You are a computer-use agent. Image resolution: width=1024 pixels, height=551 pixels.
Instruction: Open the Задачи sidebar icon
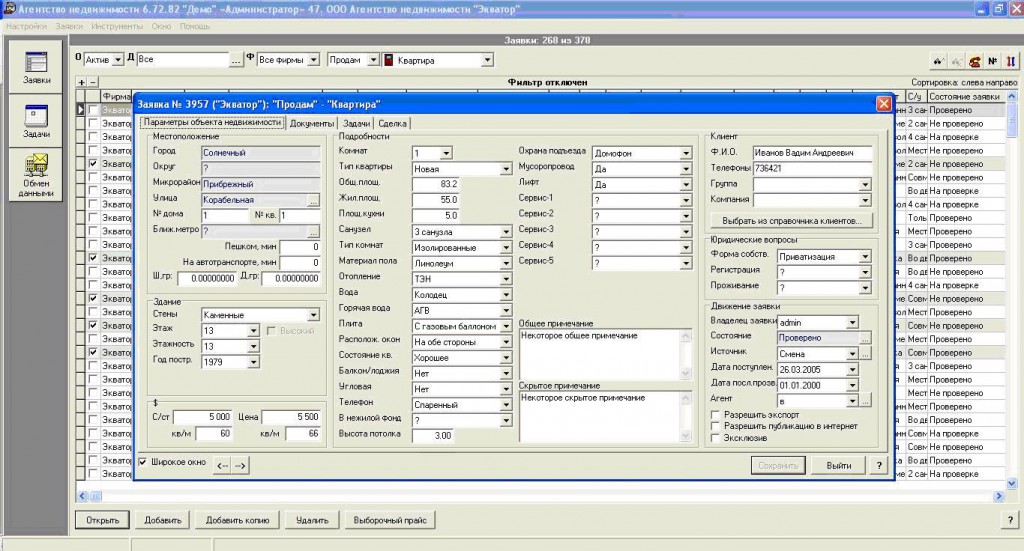pyautogui.click(x=37, y=115)
